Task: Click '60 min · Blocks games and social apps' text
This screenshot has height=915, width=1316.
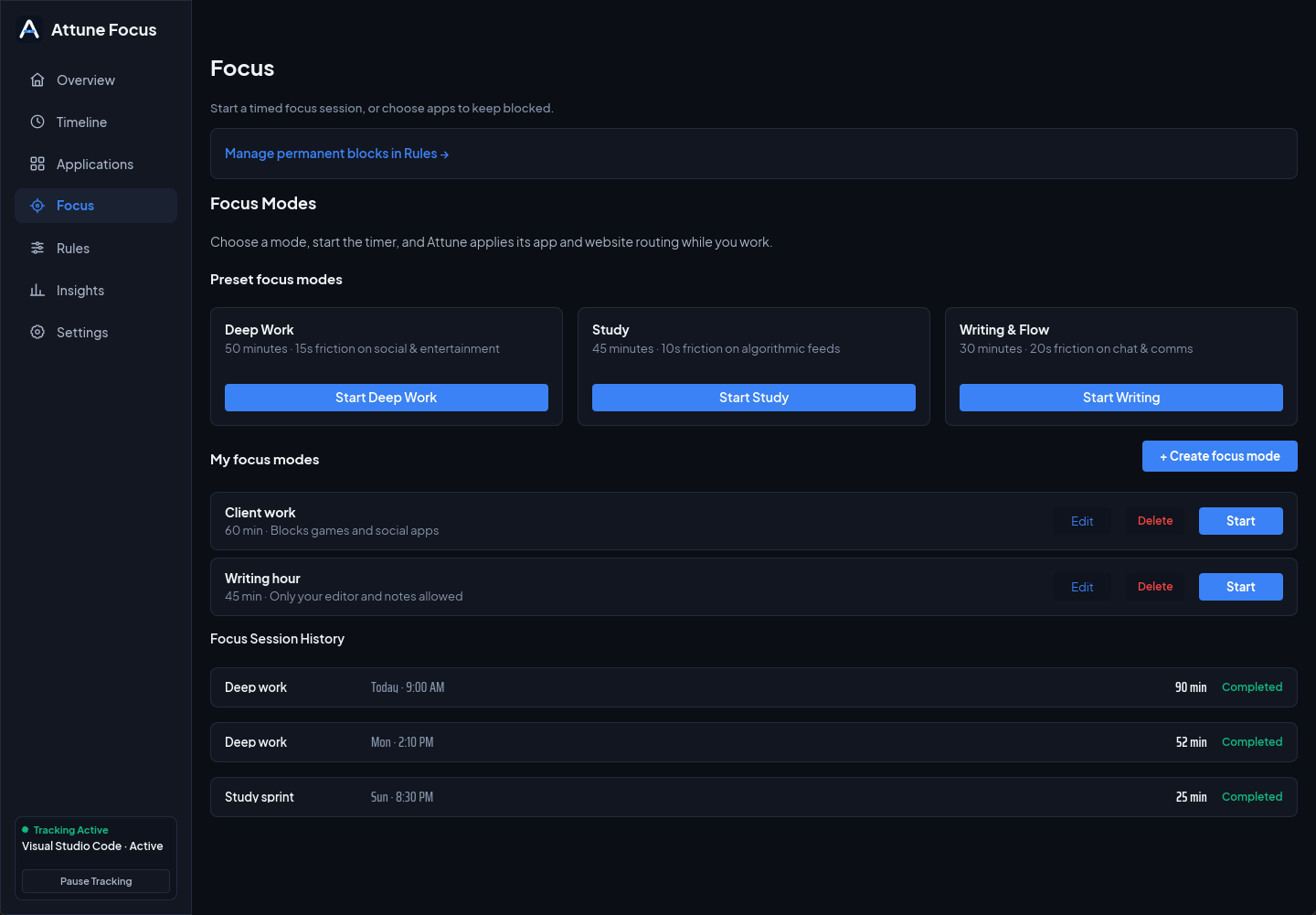Action: point(332,531)
